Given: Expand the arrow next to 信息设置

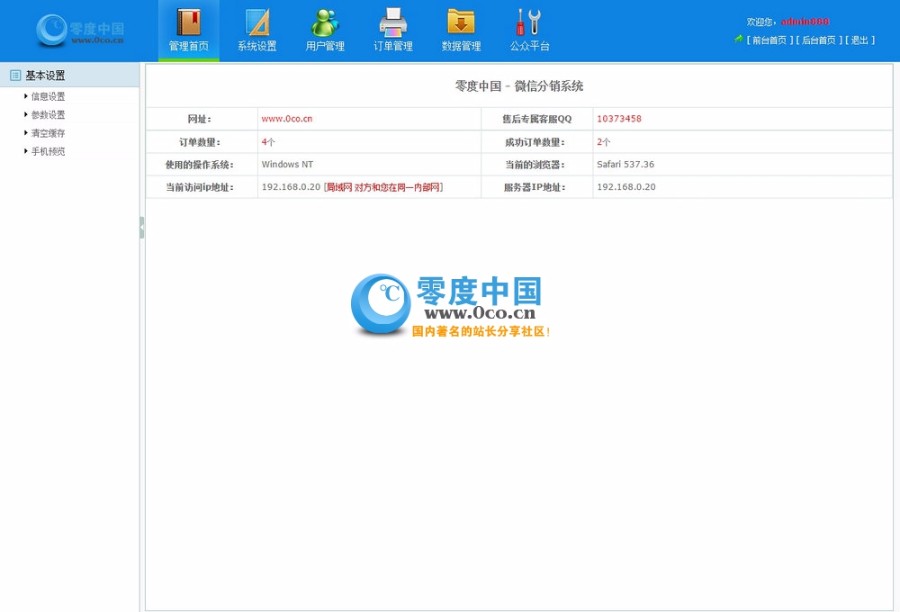Looking at the screenshot, I should [x=26, y=96].
